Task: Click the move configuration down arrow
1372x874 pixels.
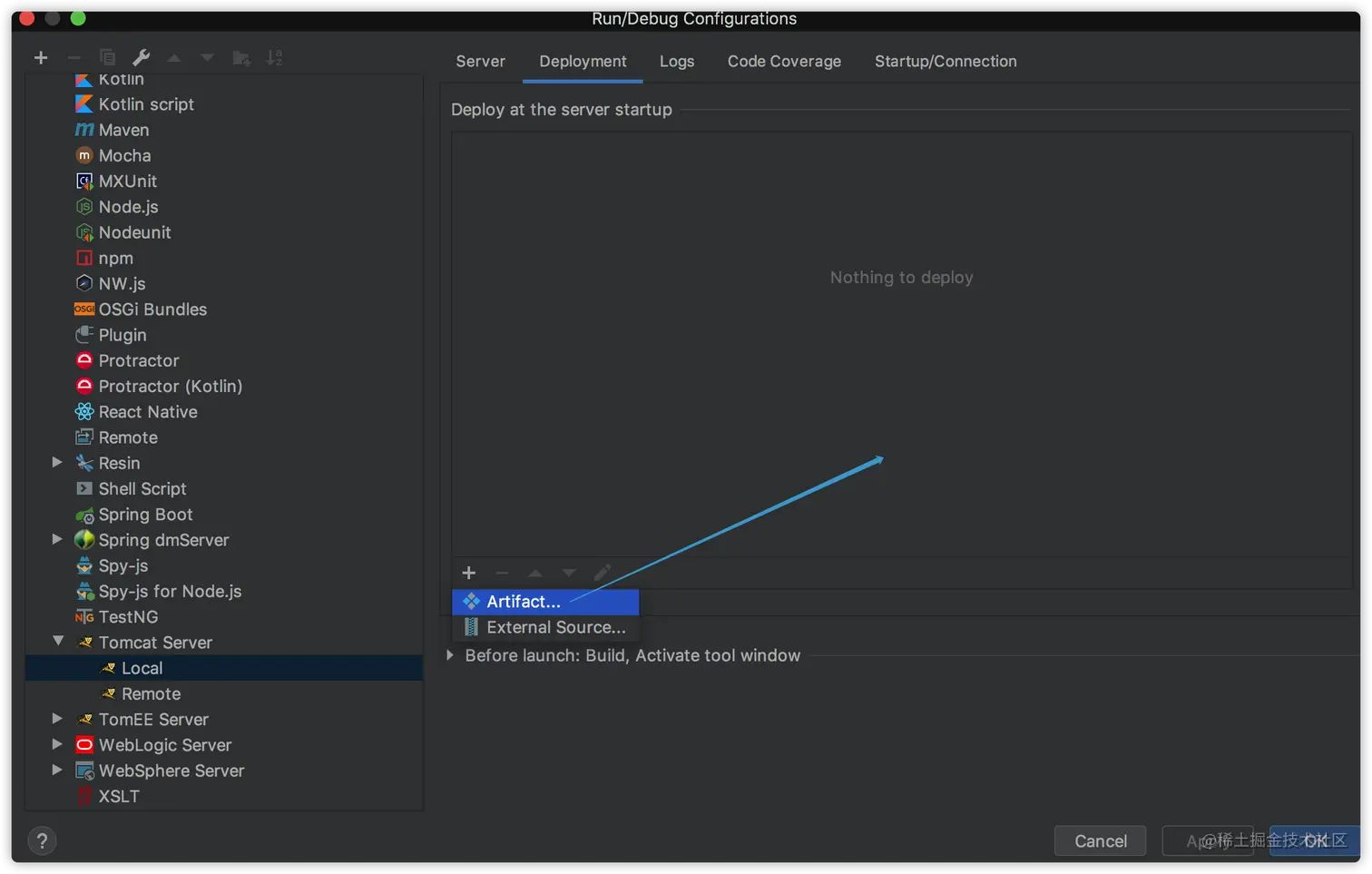Action: (208, 58)
